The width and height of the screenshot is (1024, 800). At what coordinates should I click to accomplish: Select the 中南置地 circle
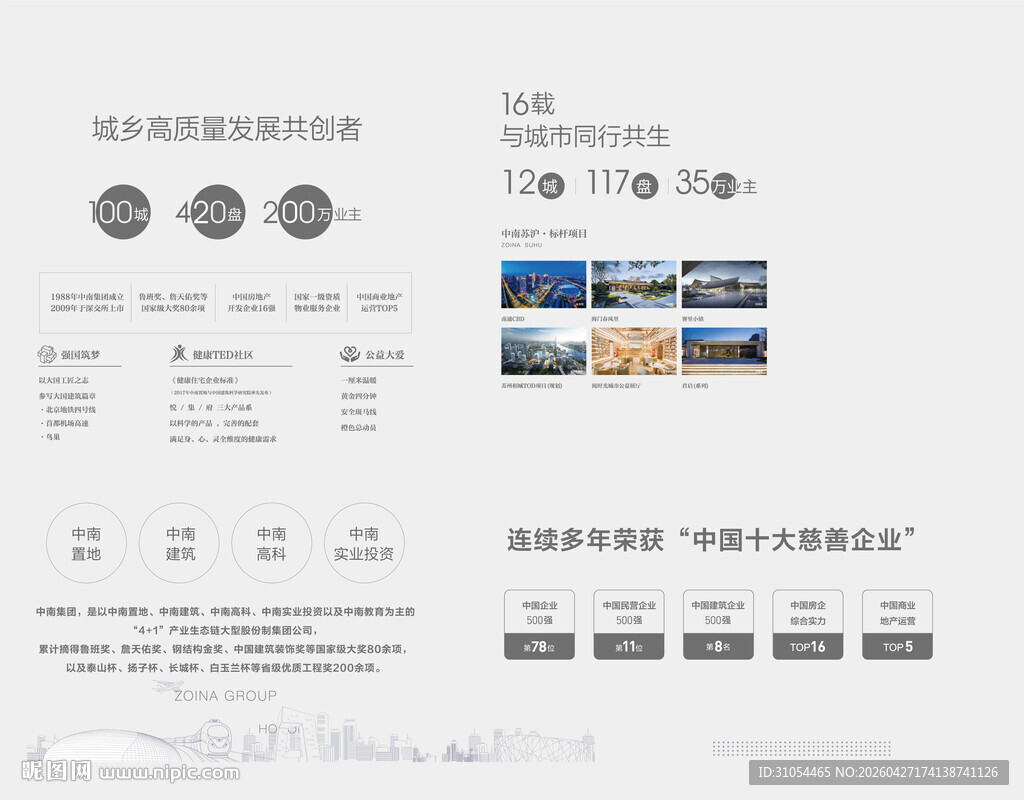pyautogui.click(x=86, y=543)
